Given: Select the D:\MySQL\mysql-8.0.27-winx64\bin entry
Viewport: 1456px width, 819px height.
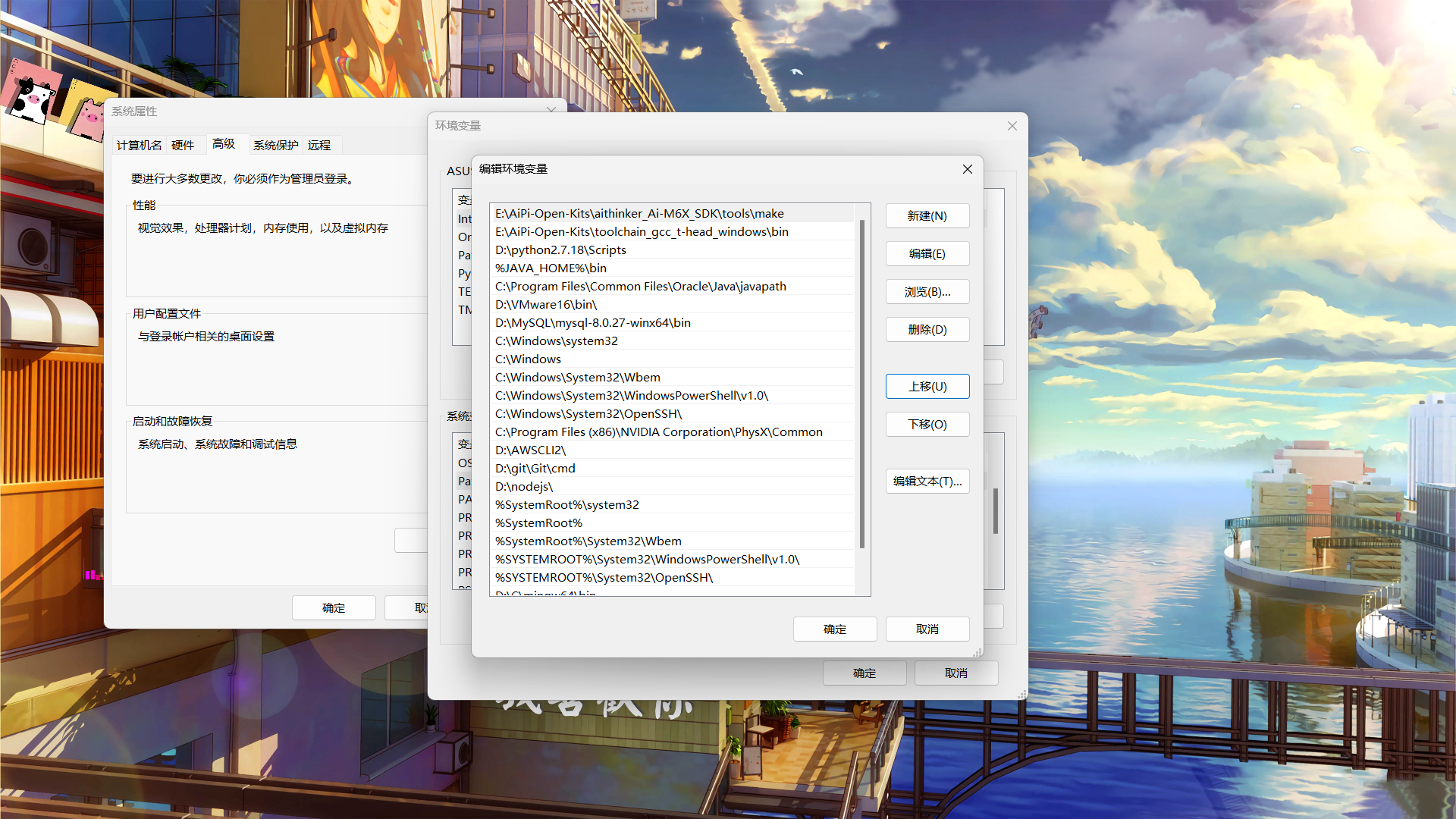Looking at the screenshot, I should [672, 323].
